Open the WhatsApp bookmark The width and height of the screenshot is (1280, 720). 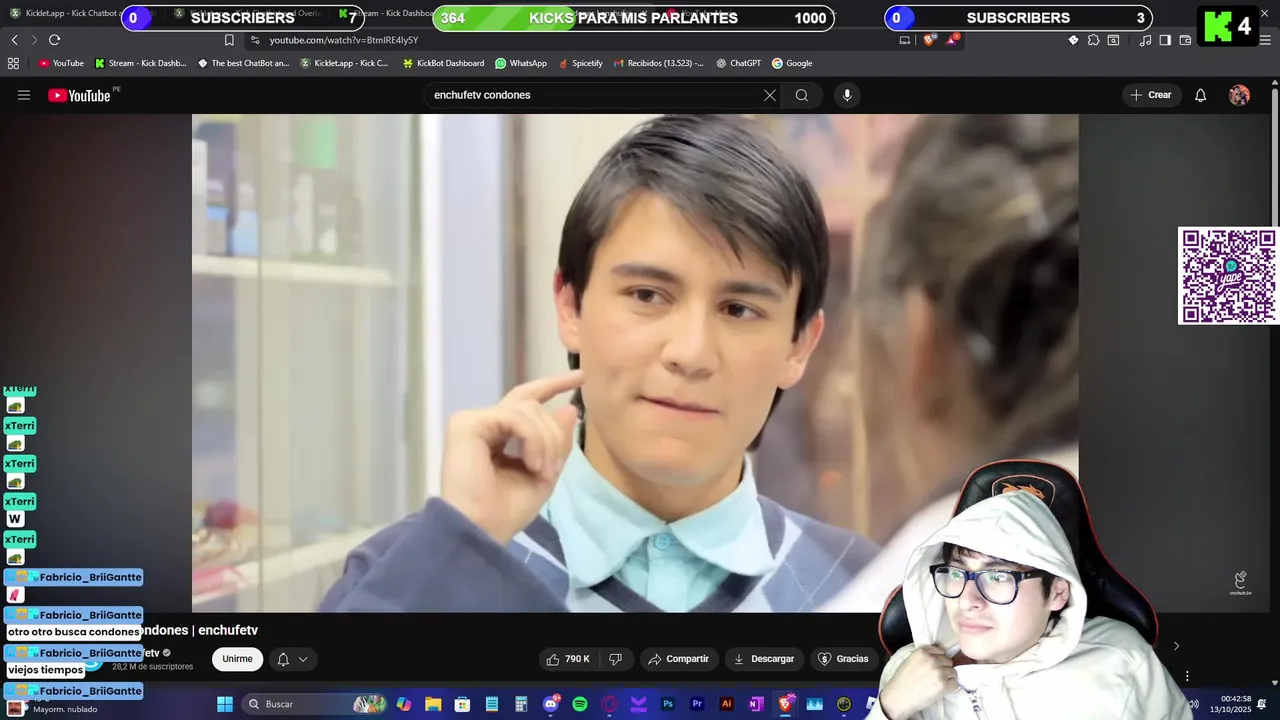point(521,63)
